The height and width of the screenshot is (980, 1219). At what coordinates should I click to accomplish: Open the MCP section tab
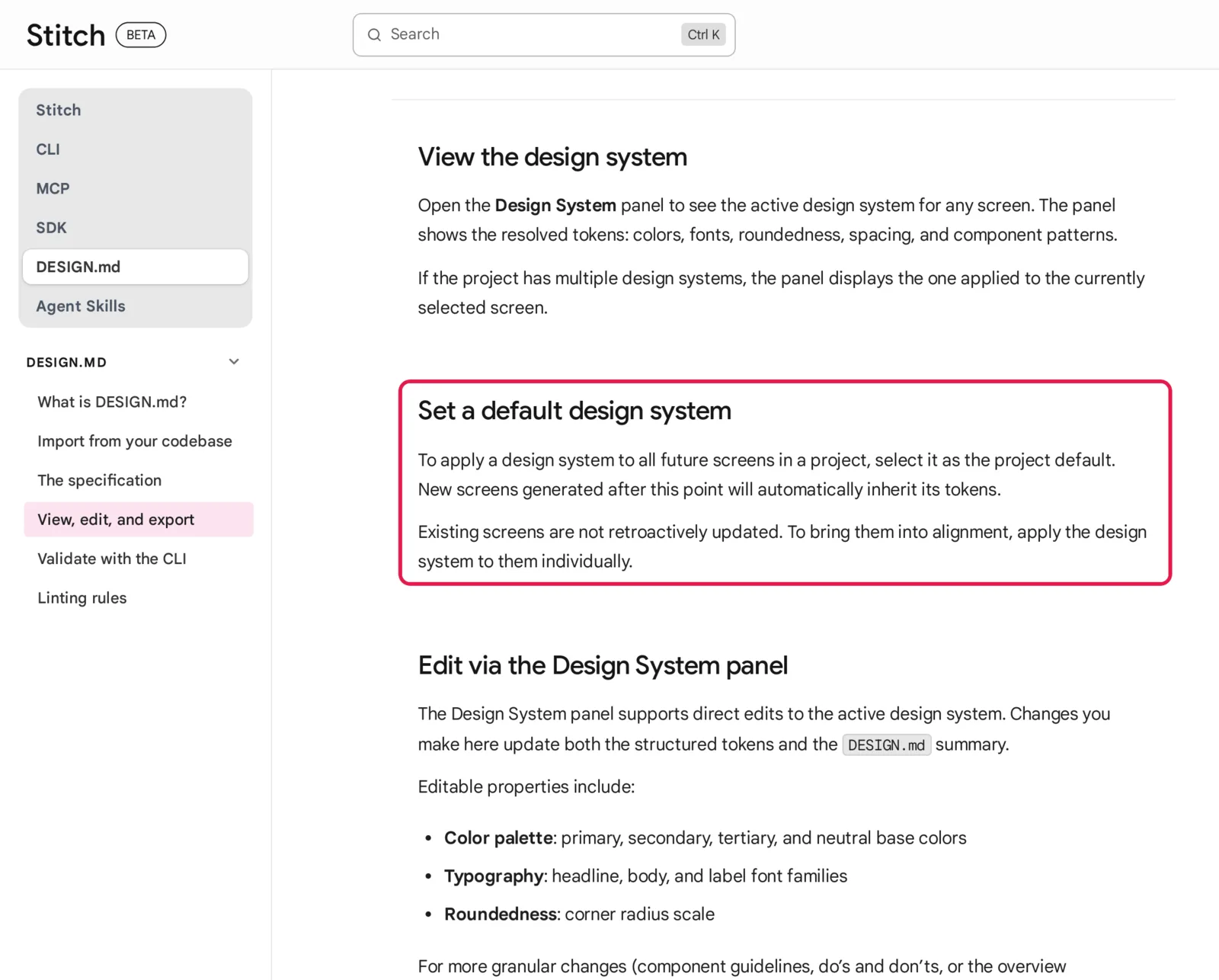coord(136,188)
